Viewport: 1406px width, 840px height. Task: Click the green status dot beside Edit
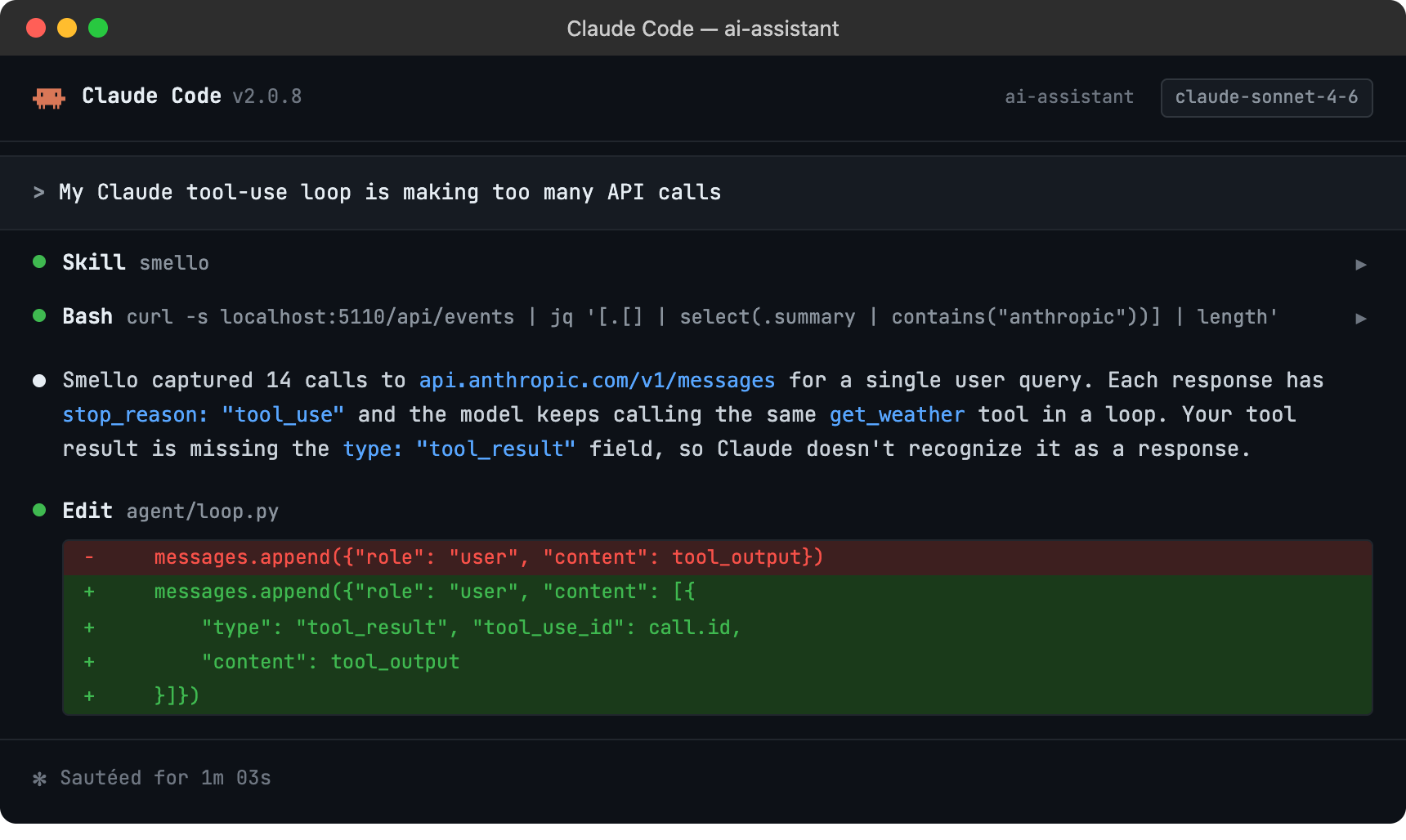pyautogui.click(x=39, y=510)
